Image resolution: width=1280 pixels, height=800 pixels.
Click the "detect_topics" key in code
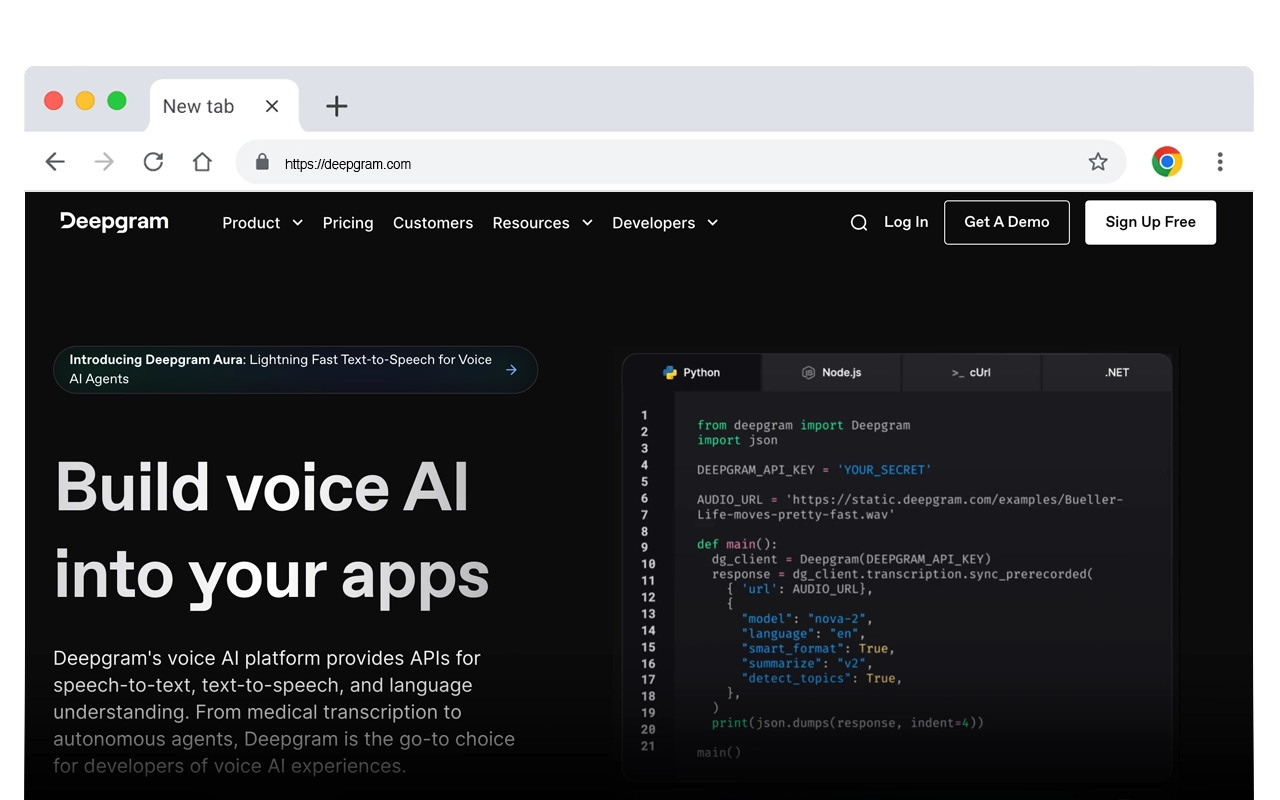(x=795, y=678)
